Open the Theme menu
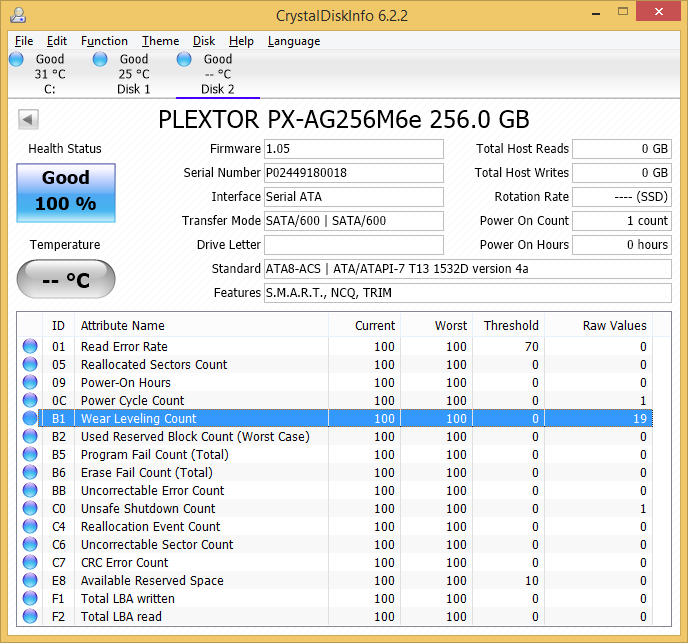This screenshot has height=643, width=688. (160, 41)
